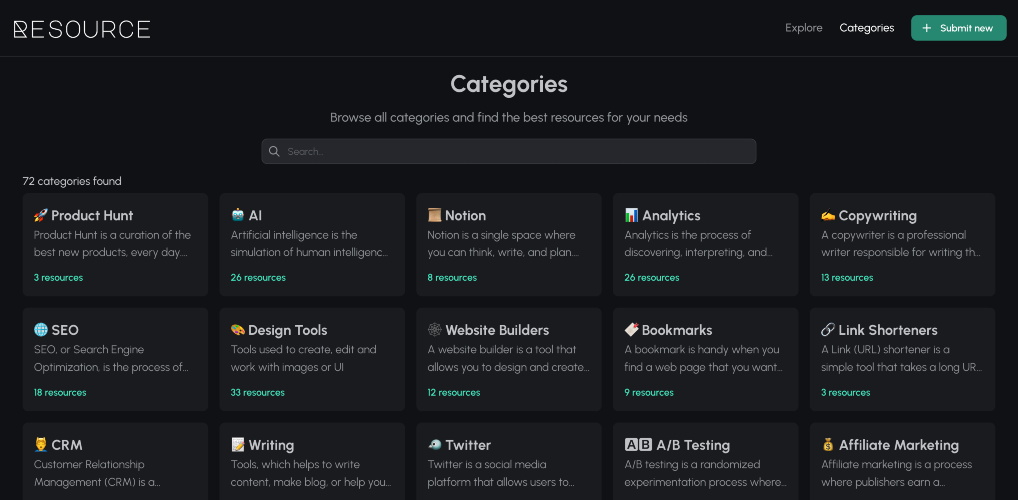The image size is (1018, 500).
Task: Click the globe emoji on SEO card
Action: click(x=41, y=330)
